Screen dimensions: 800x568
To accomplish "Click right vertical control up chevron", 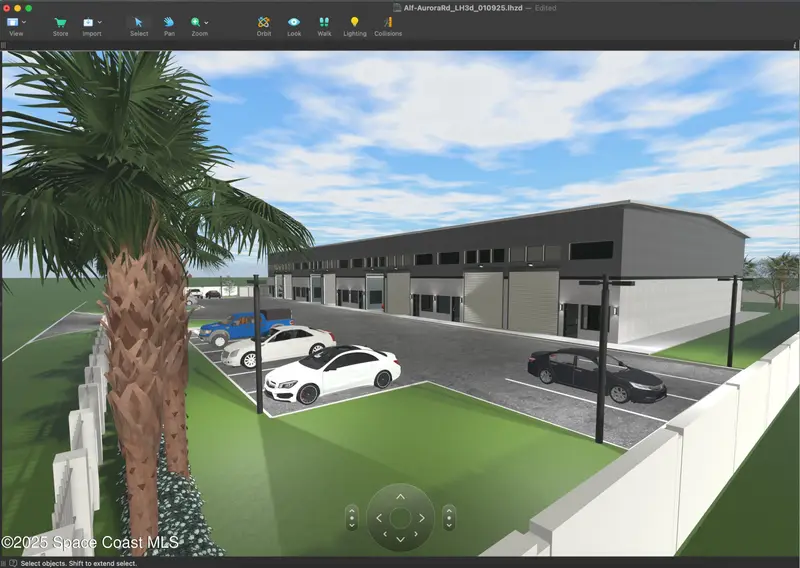I will pyautogui.click(x=449, y=510).
